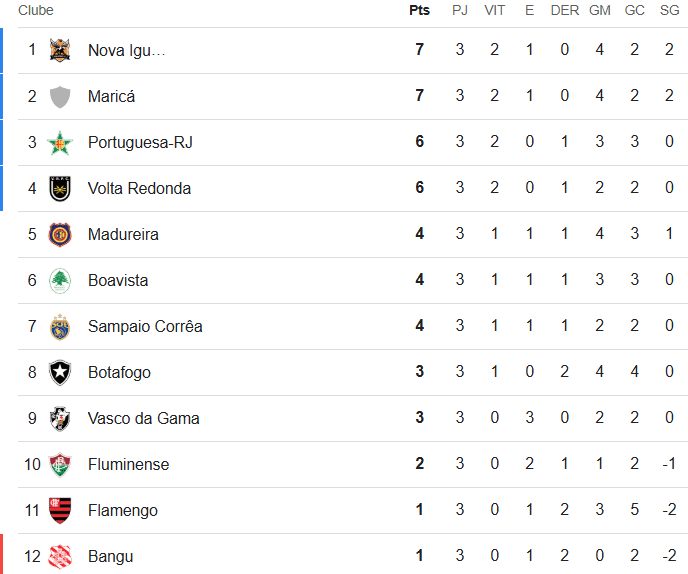688x574 pixels.
Task: Open the Vasco da Gama team link
Action: [x=143, y=418]
